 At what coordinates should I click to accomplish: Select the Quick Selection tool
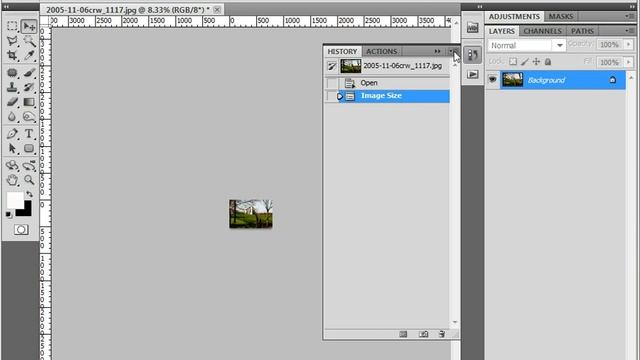29,41
